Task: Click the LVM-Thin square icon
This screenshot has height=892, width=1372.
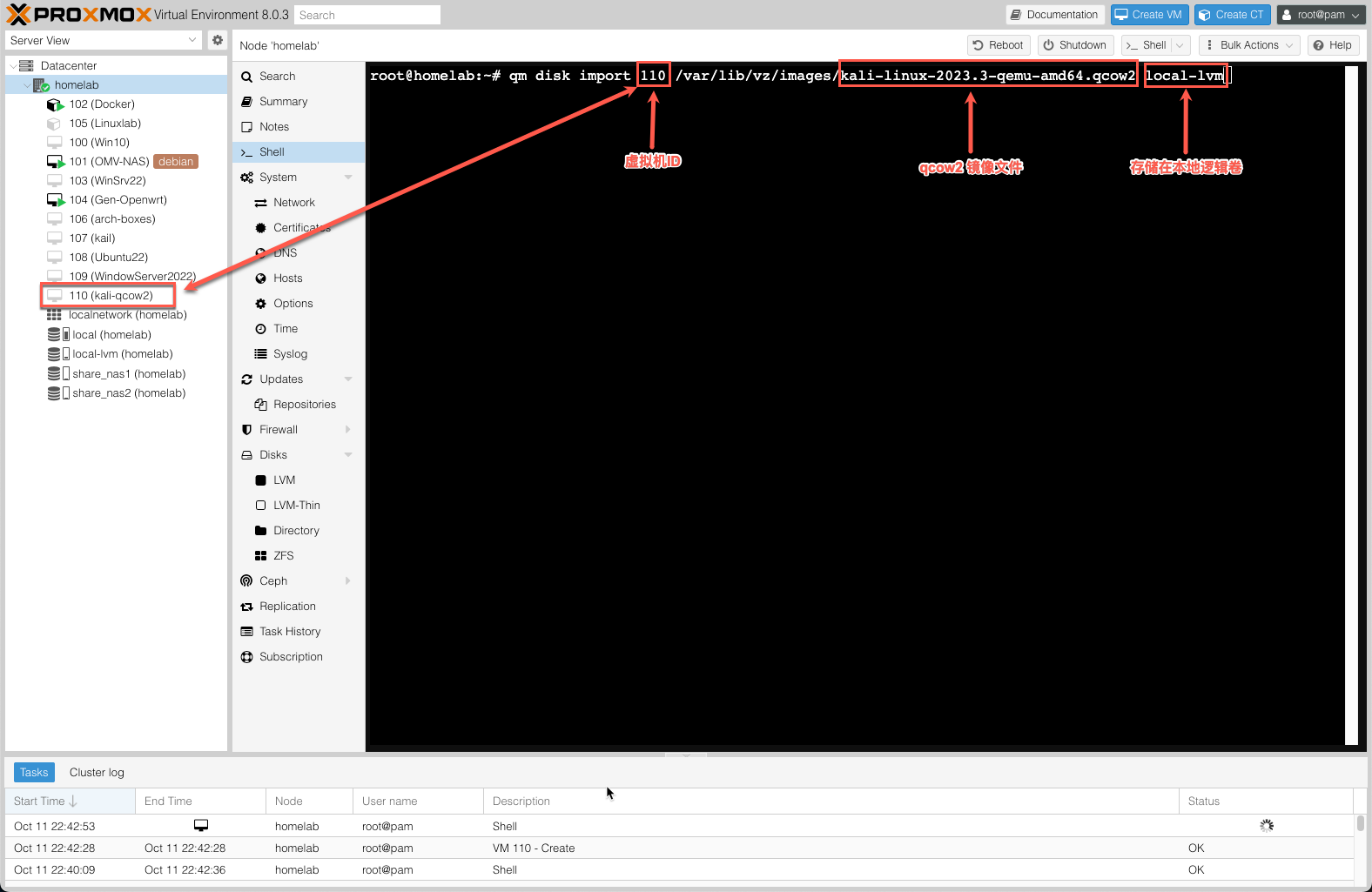Action: click(260, 506)
